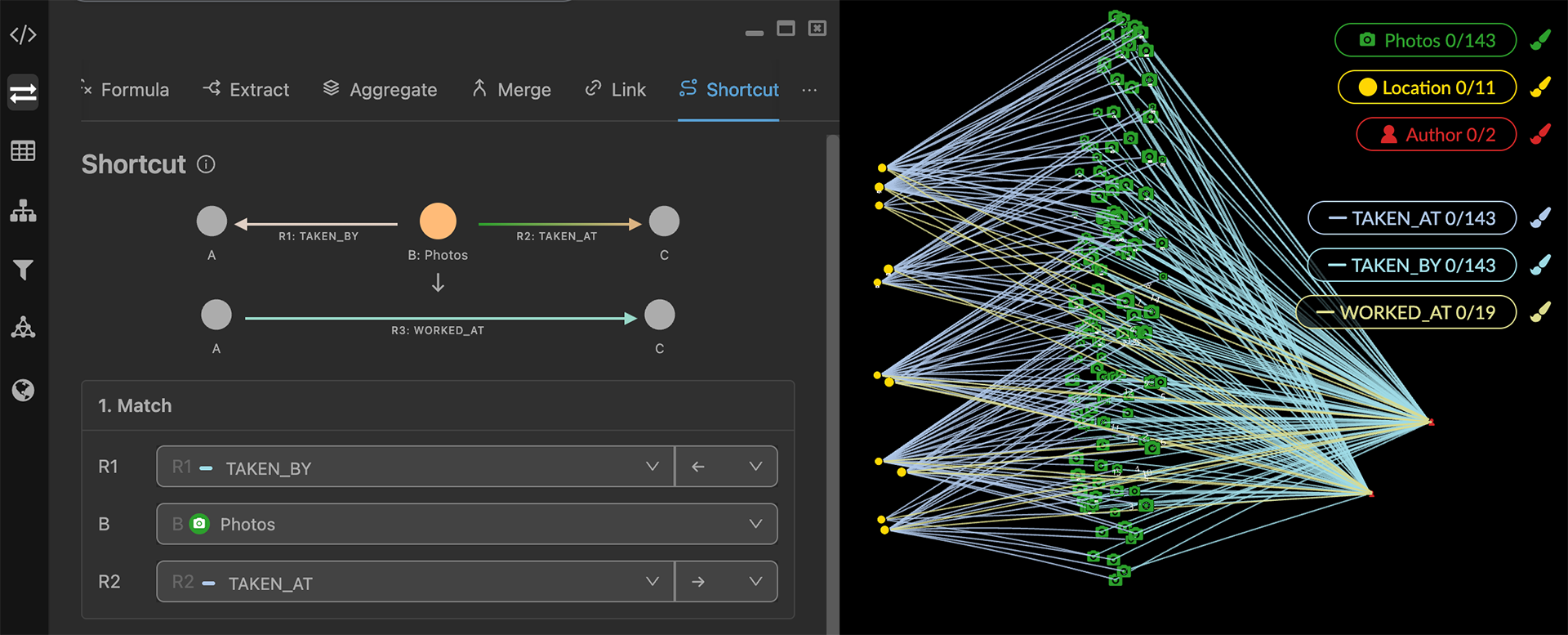Viewport: 1568px width, 635px height.
Task: Open the data table sidebar icon
Action: [x=23, y=151]
